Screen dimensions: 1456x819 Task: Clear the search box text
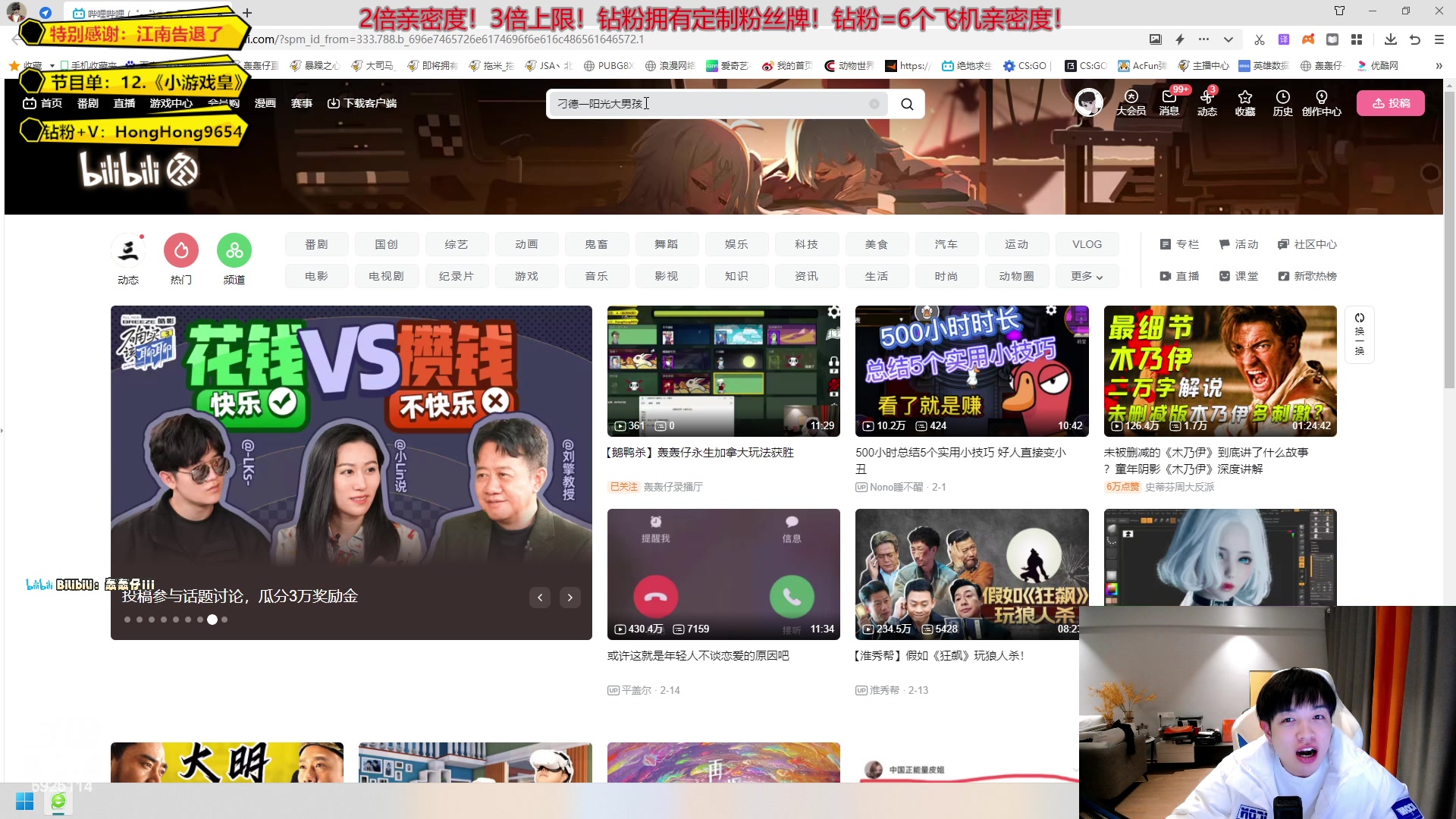874,104
